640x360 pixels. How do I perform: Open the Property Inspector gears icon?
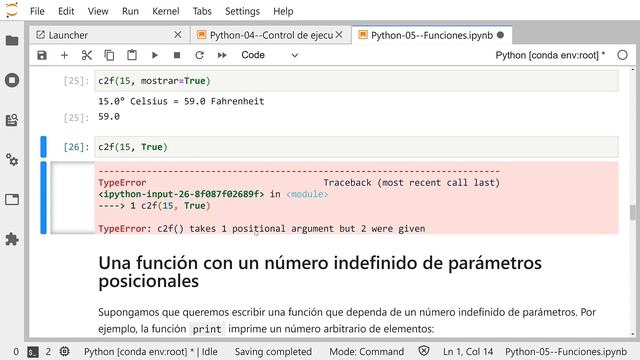coord(12,160)
